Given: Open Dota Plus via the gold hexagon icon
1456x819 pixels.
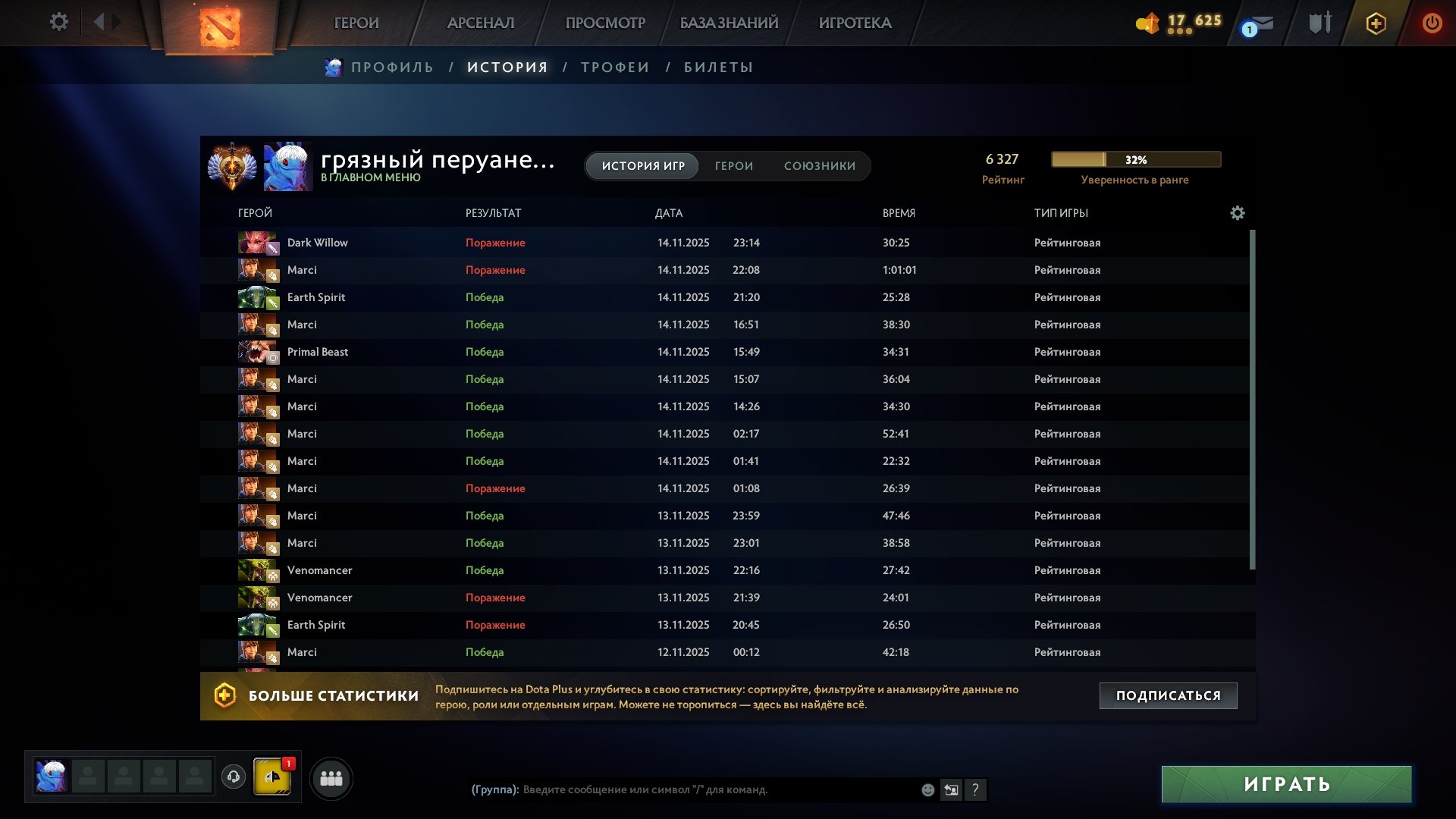Looking at the screenshot, I should (x=1376, y=23).
